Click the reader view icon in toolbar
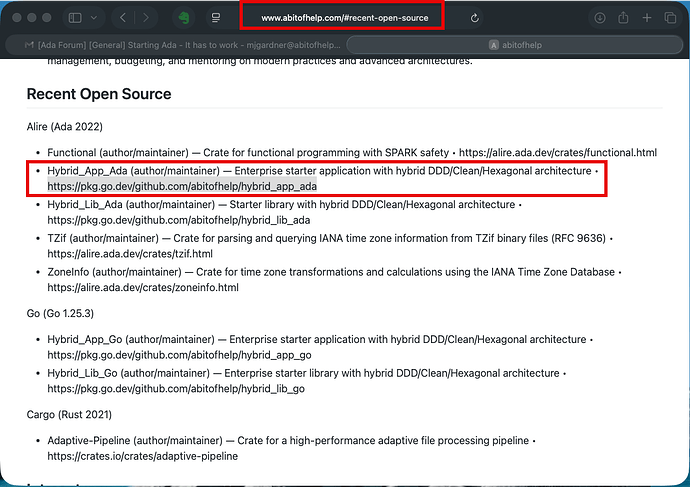The height and width of the screenshot is (487, 690). tap(216, 18)
